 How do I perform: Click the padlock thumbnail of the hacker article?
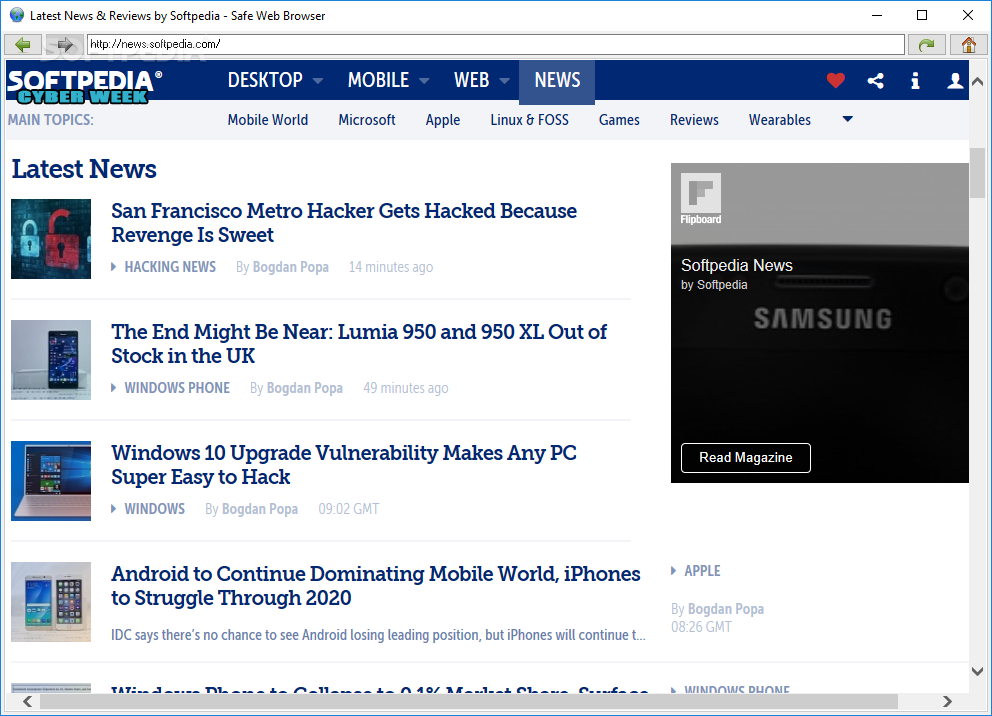click(x=51, y=239)
